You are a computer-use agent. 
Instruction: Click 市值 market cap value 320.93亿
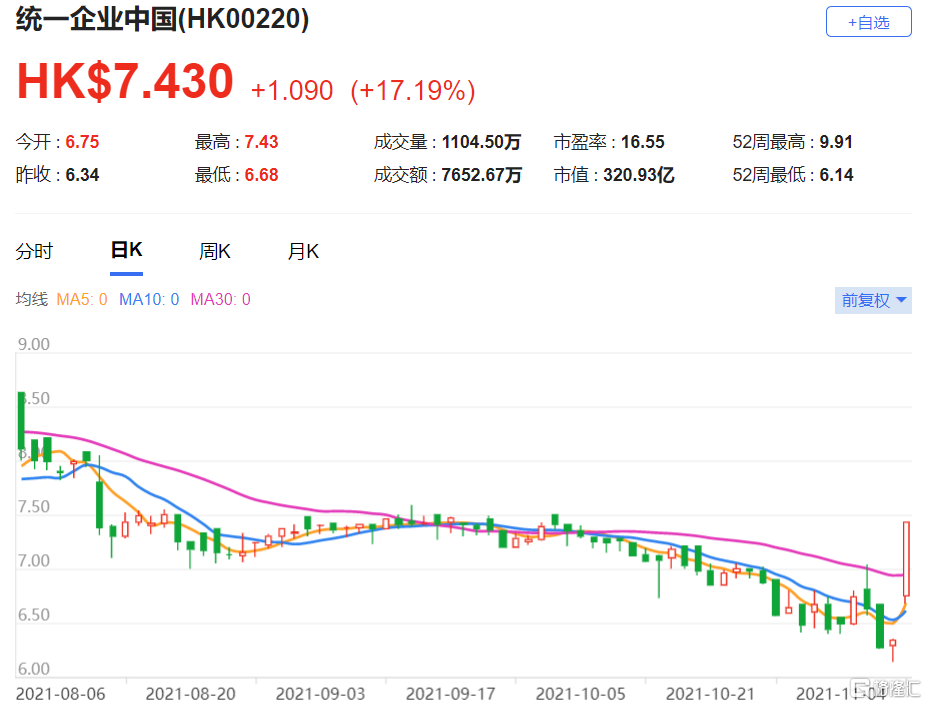coord(638,175)
